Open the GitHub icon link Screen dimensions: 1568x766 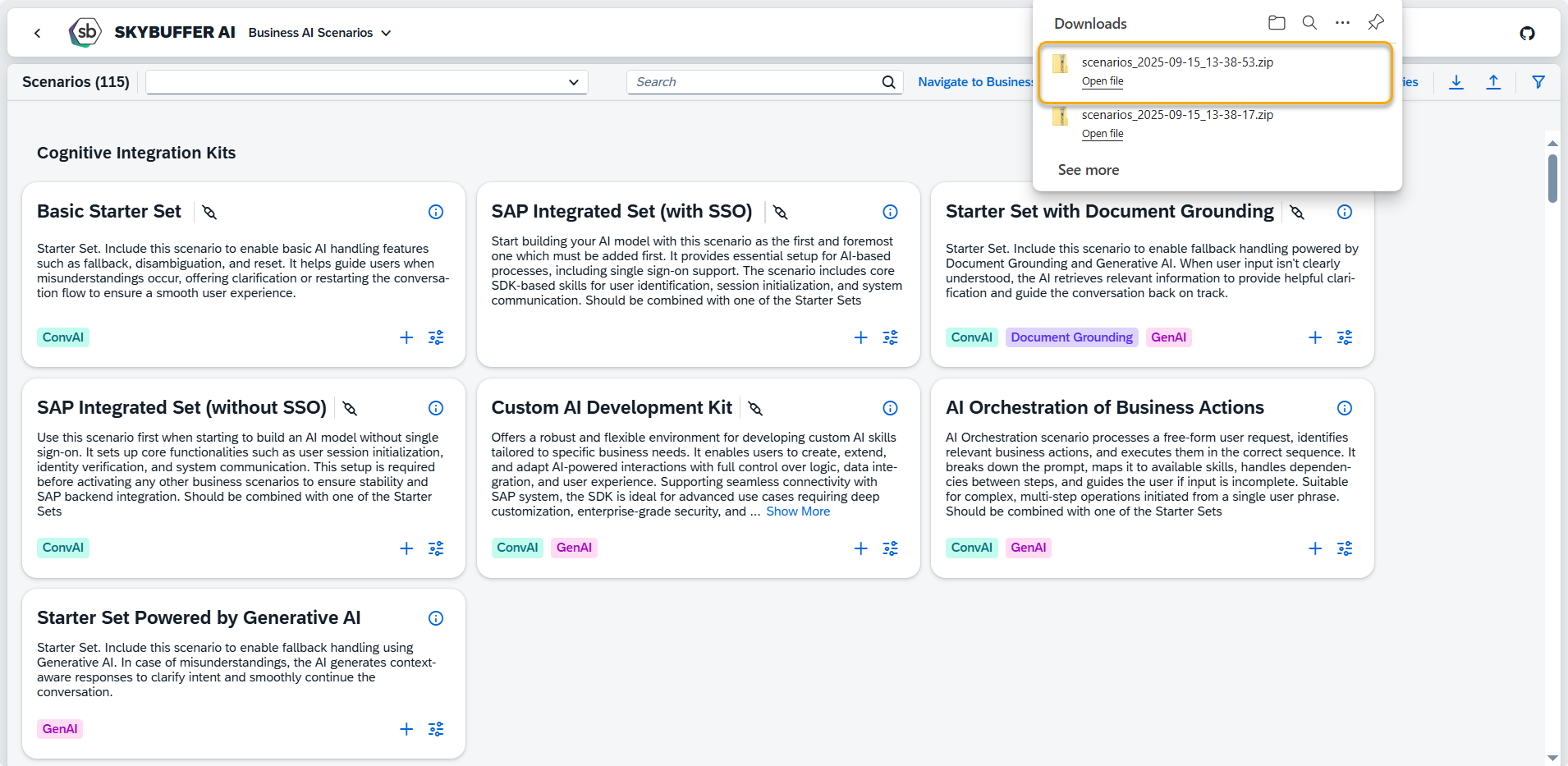point(1527,33)
